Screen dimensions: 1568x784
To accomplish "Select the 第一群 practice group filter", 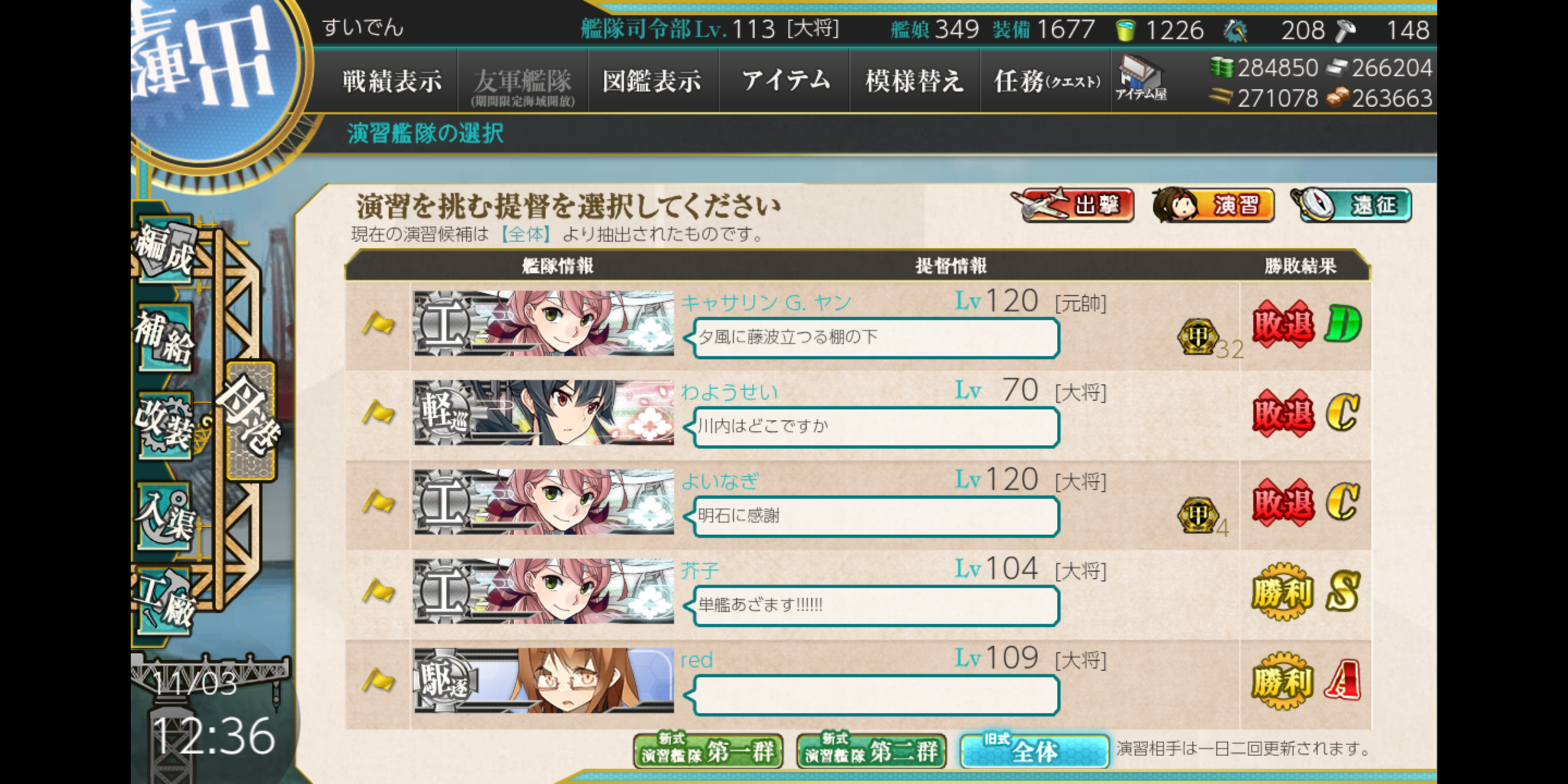I will tap(708, 751).
